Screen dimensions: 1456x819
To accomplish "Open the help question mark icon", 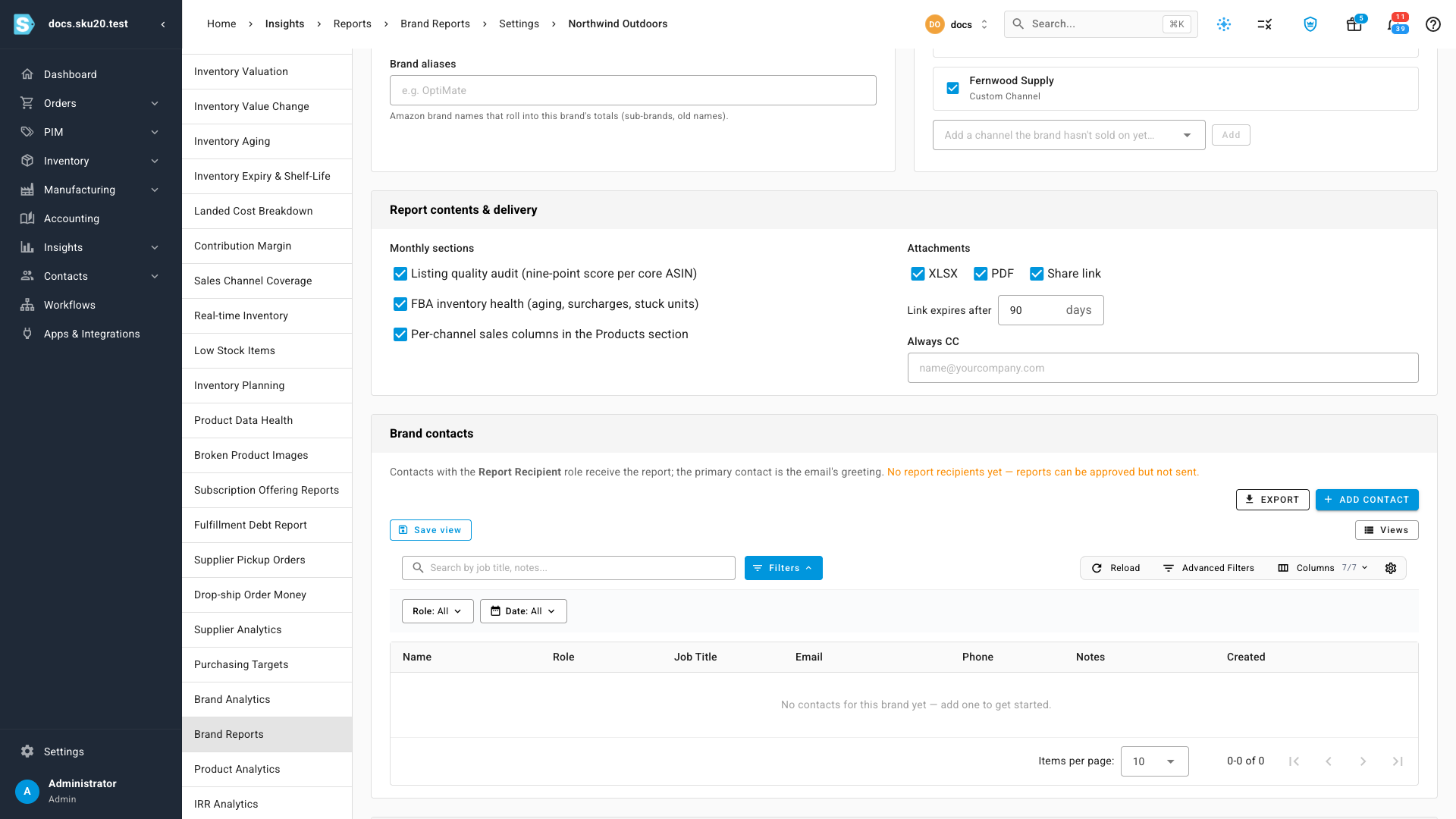I will (1432, 24).
